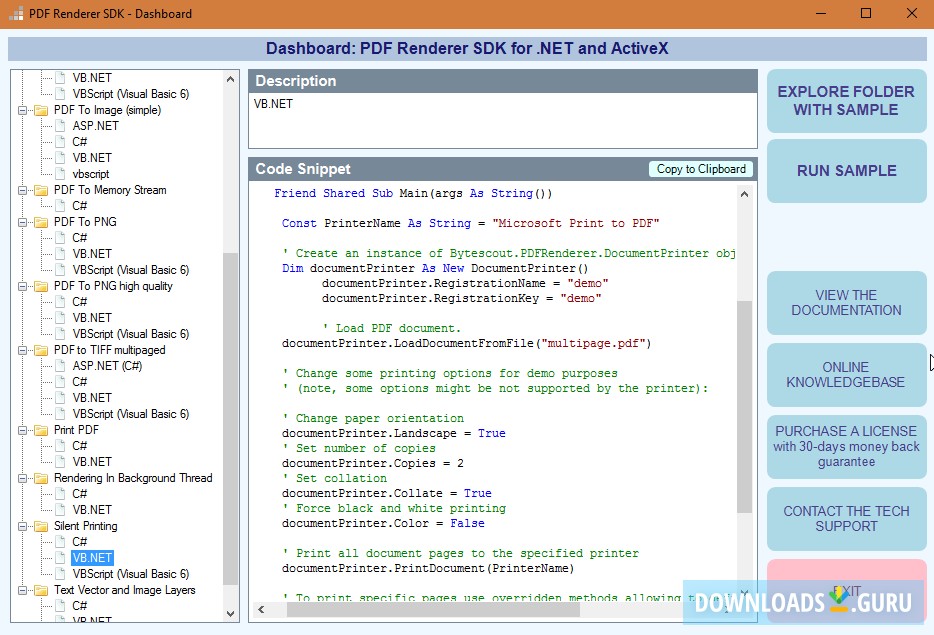The height and width of the screenshot is (635, 934).
Task: Copy code snippet to clipboard
Action: pos(701,169)
